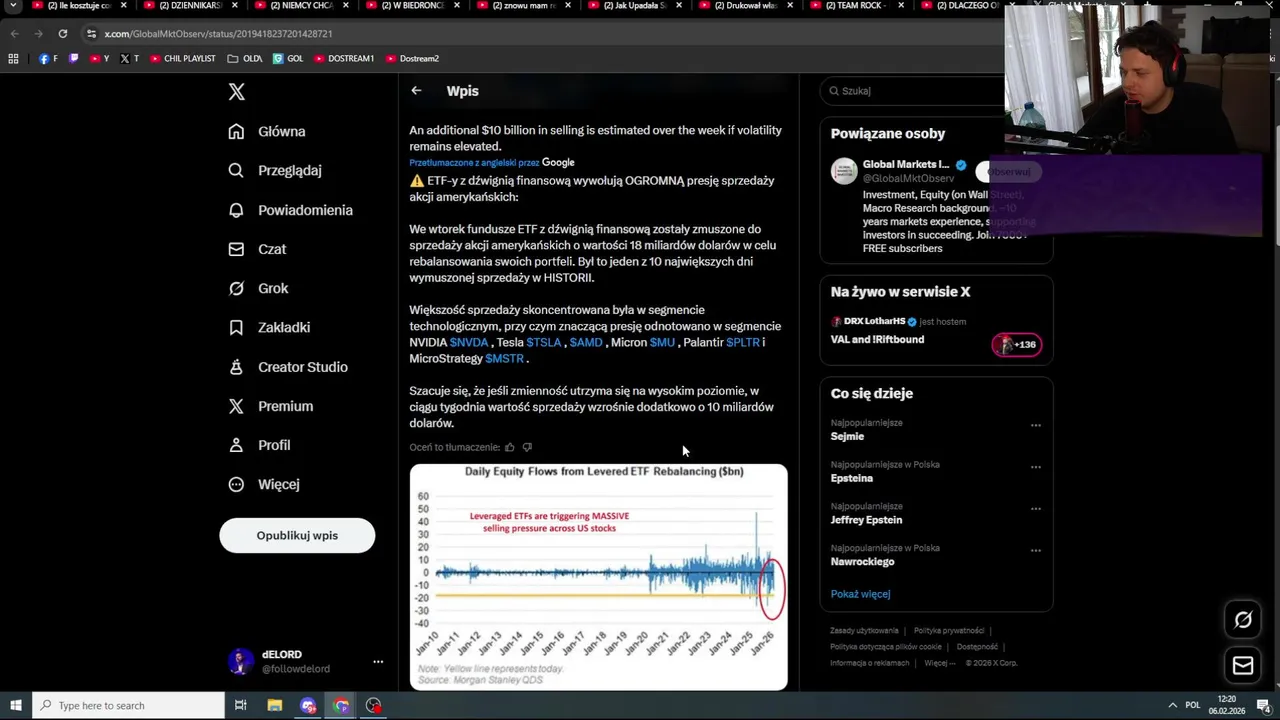Open the DOSTREAM1 bookmark
The width and height of the screenshot is (1280, 720).
344,59
